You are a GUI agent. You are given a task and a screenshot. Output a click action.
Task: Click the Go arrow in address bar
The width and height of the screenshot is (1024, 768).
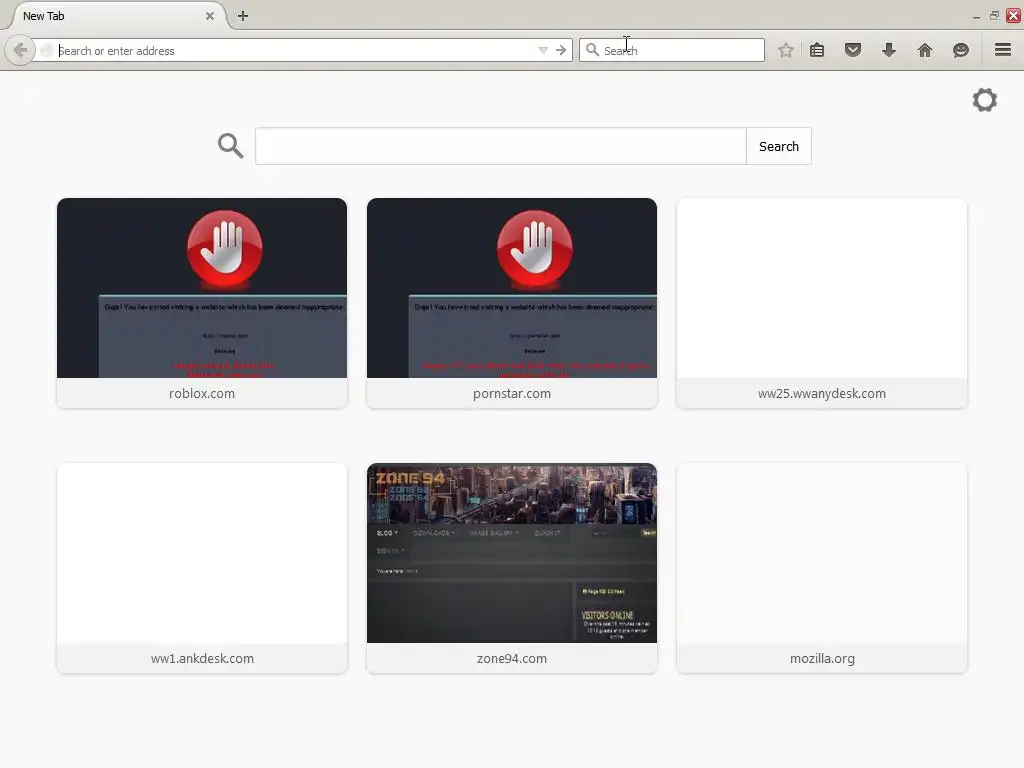pyautogui.click(x=561, y=50)
